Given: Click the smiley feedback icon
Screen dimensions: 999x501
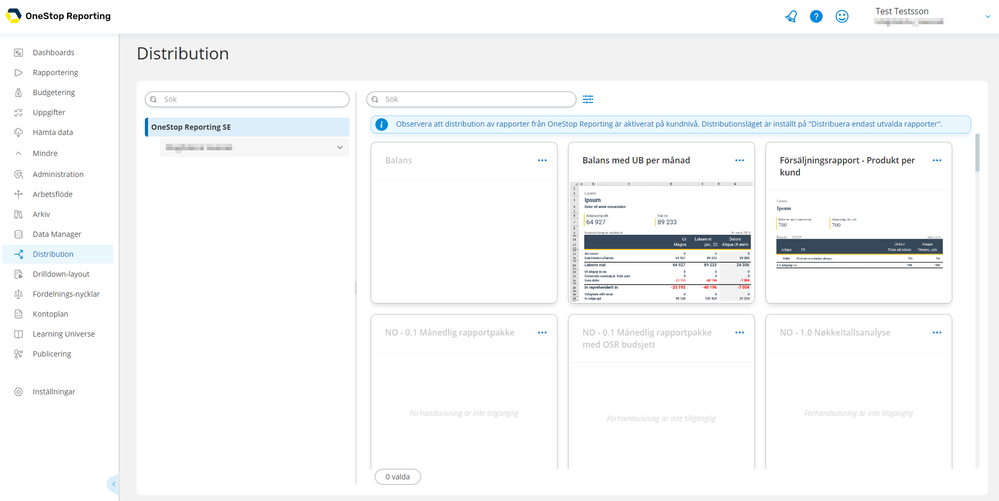Looking at the screenshot, I should pyautogui.click(x=842, y=17).
